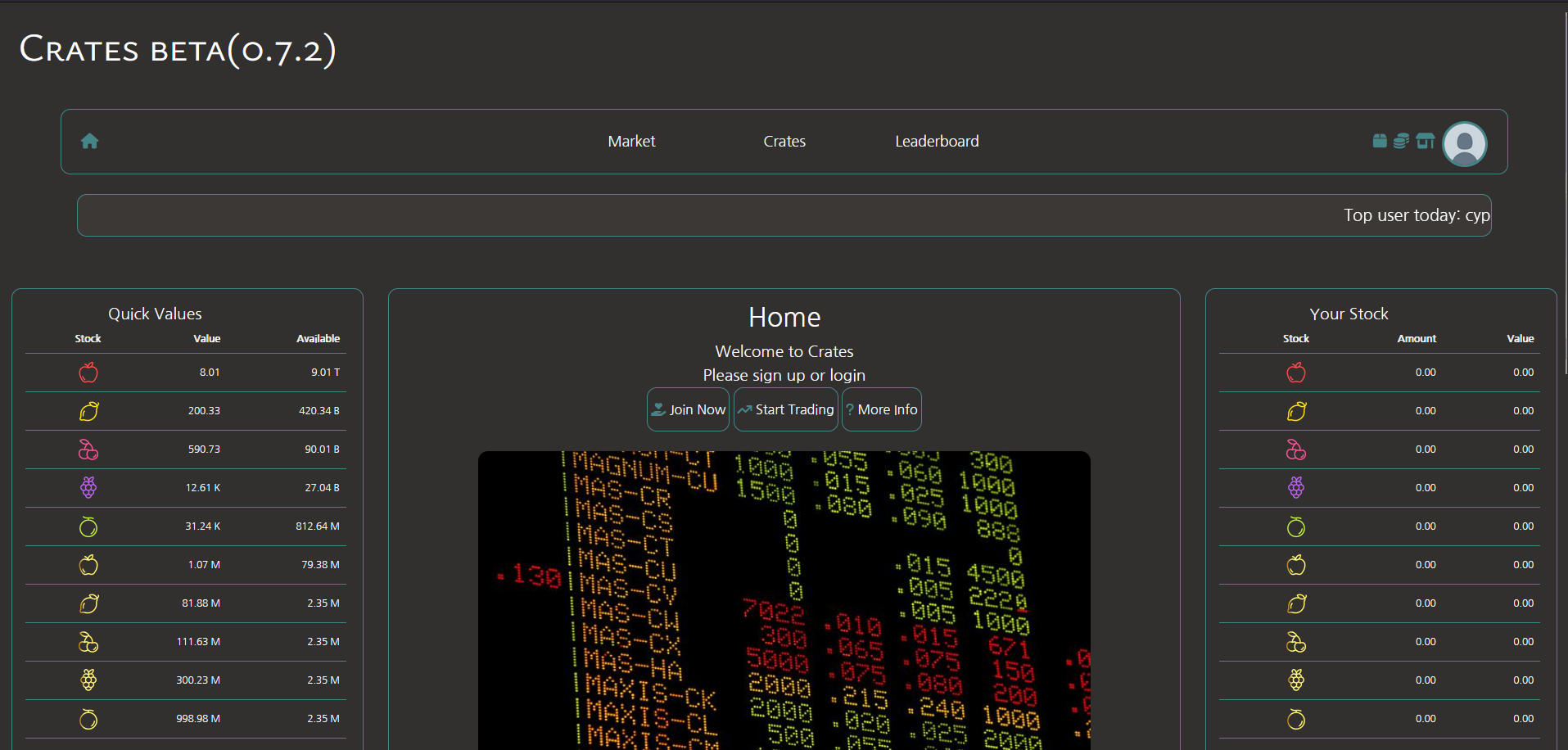
Task: Switch to the Crates tab
Action: (x=784, y=142)
